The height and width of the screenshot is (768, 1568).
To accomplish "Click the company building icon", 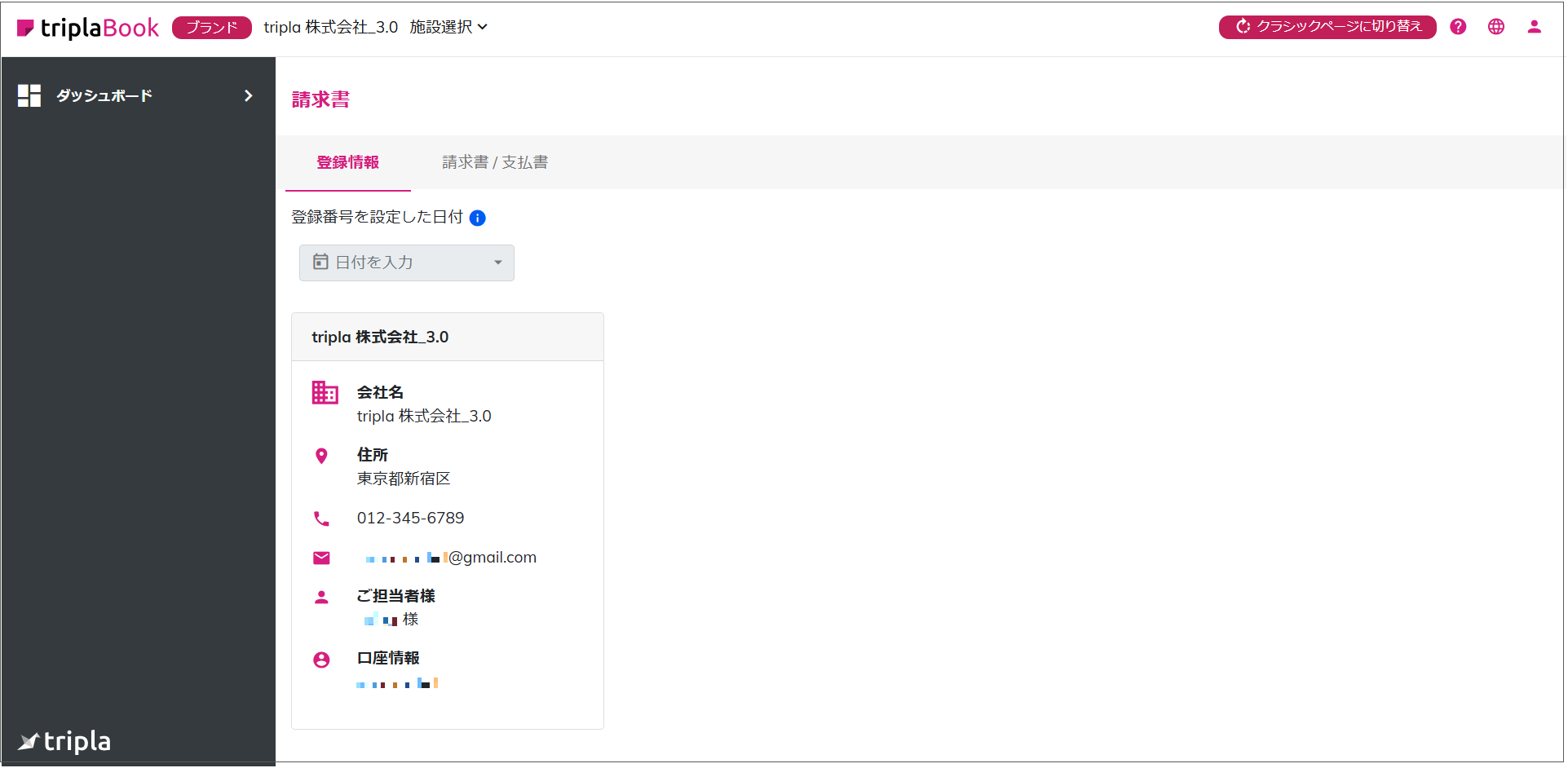I will (x=325, y=393).
